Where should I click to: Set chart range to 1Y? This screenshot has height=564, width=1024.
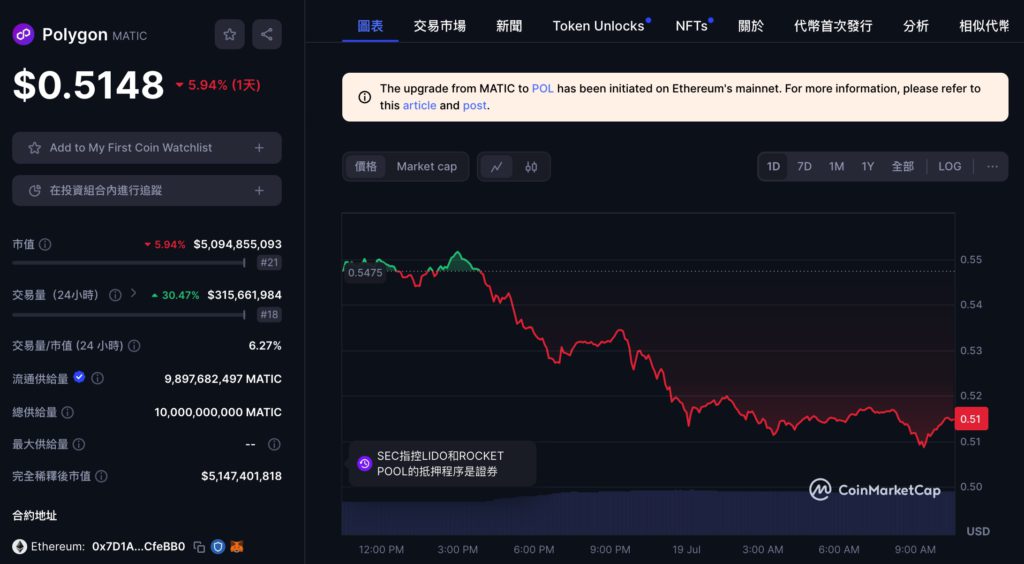click(x=867, y=166)
